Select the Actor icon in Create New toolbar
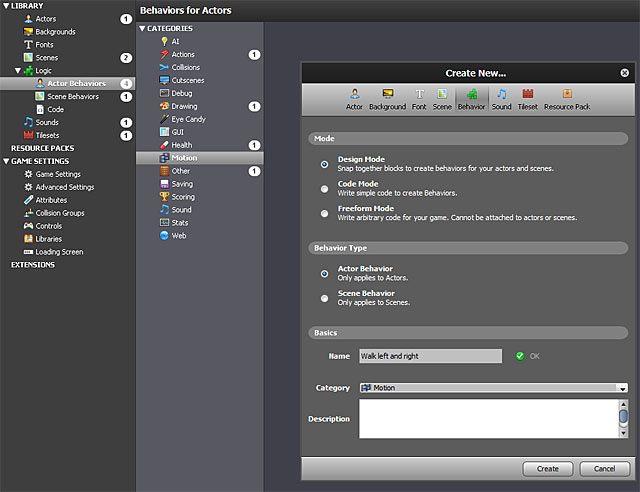 click(354, 94)
